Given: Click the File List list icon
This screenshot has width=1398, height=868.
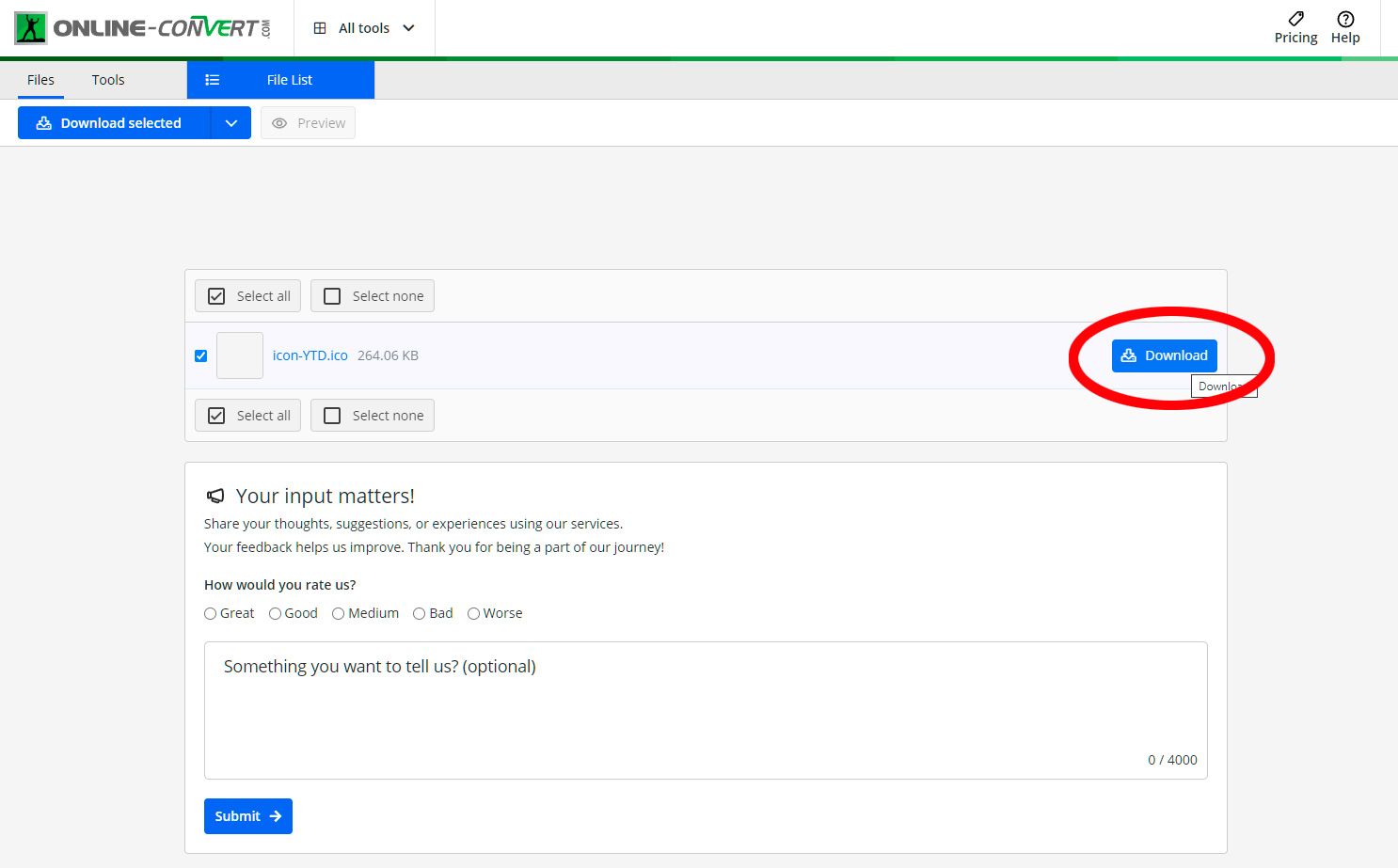Looking at the screenshot, I should pyautogui.click(x=213, y=80).
